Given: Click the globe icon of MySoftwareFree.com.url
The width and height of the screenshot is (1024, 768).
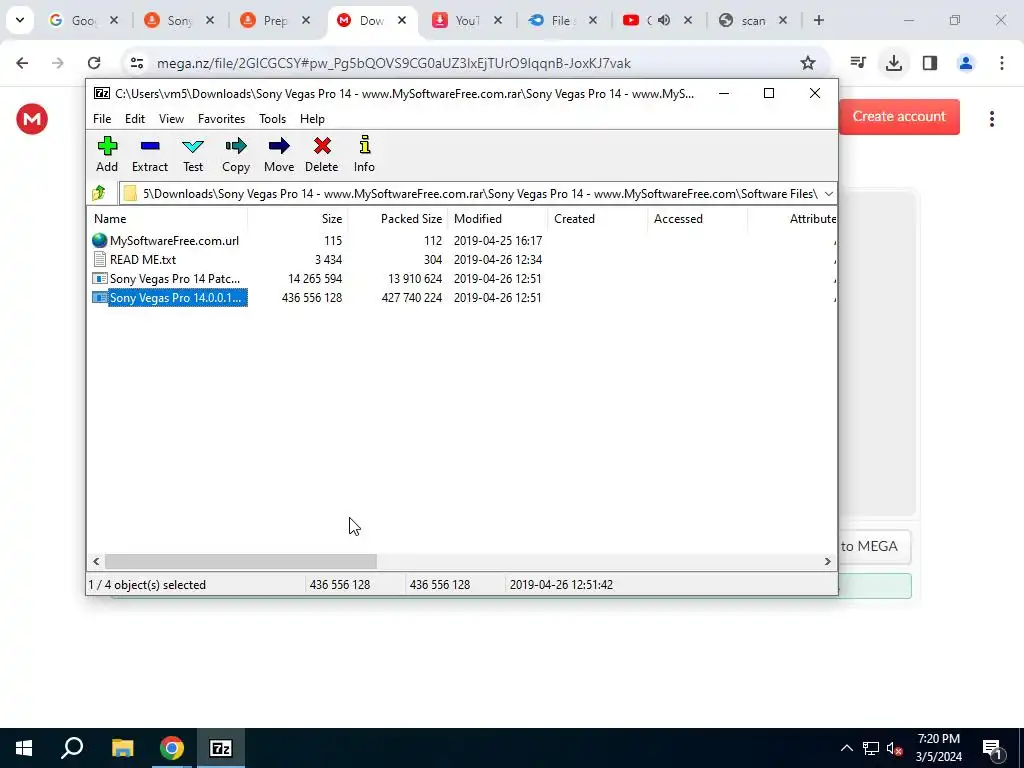Looking at the screenshot, I should pyautogui.click(x=99, y=241).
